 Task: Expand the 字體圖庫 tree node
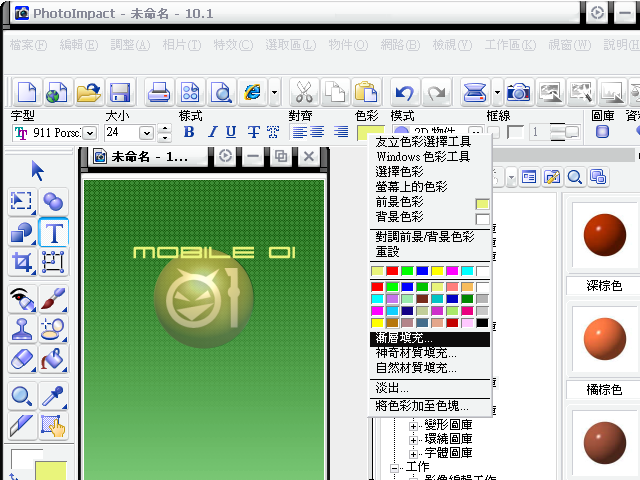413,454
